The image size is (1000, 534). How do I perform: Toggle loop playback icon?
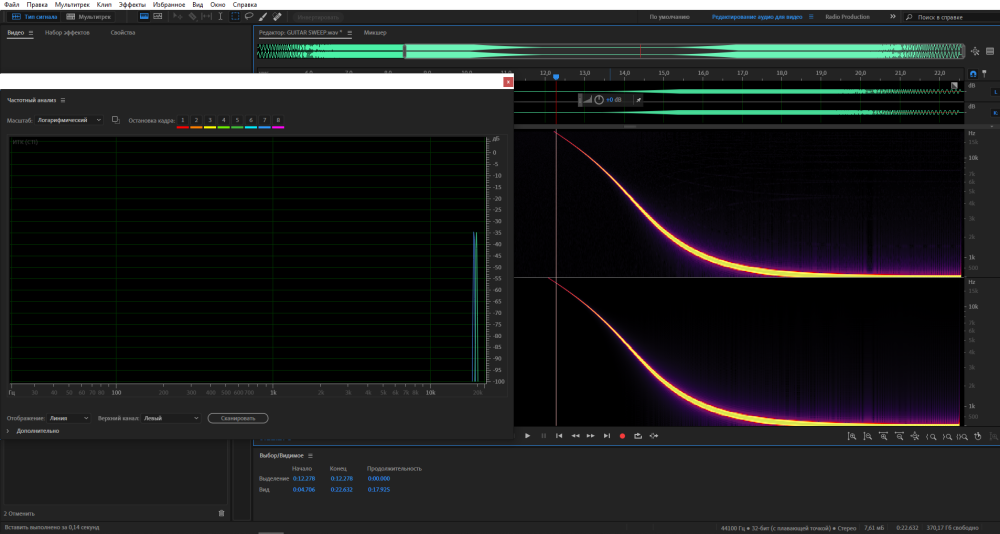click(638, 436)
